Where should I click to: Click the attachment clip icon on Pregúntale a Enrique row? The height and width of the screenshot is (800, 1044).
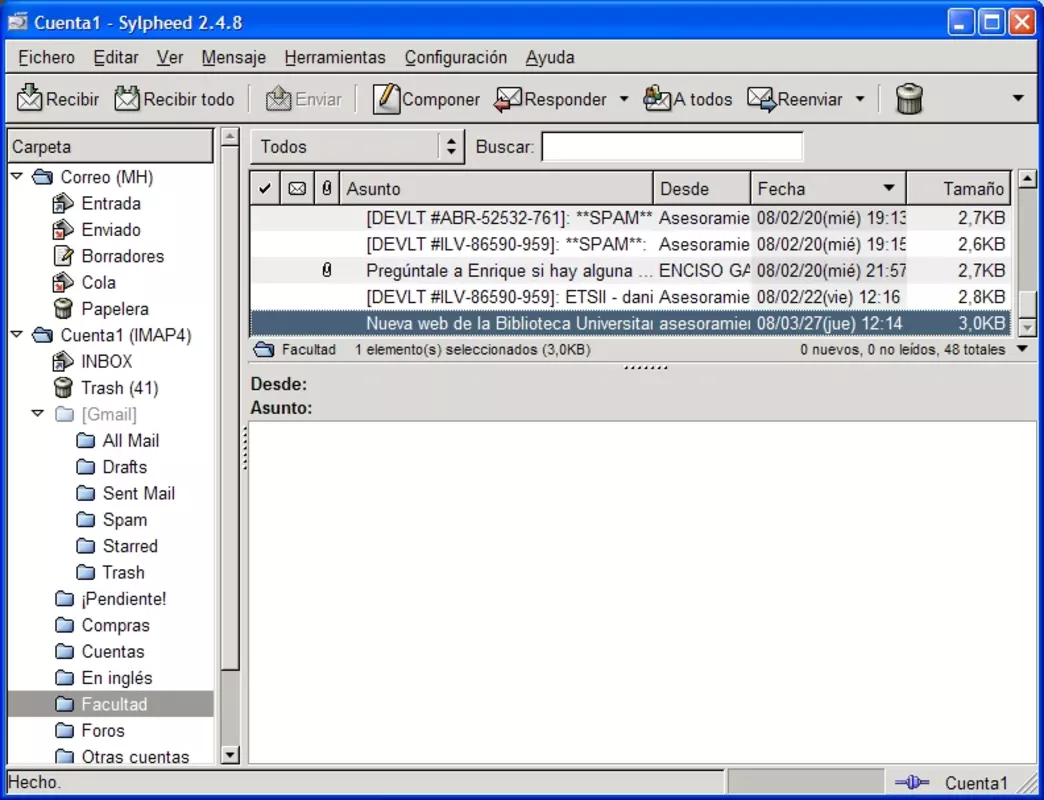(326, 270)
